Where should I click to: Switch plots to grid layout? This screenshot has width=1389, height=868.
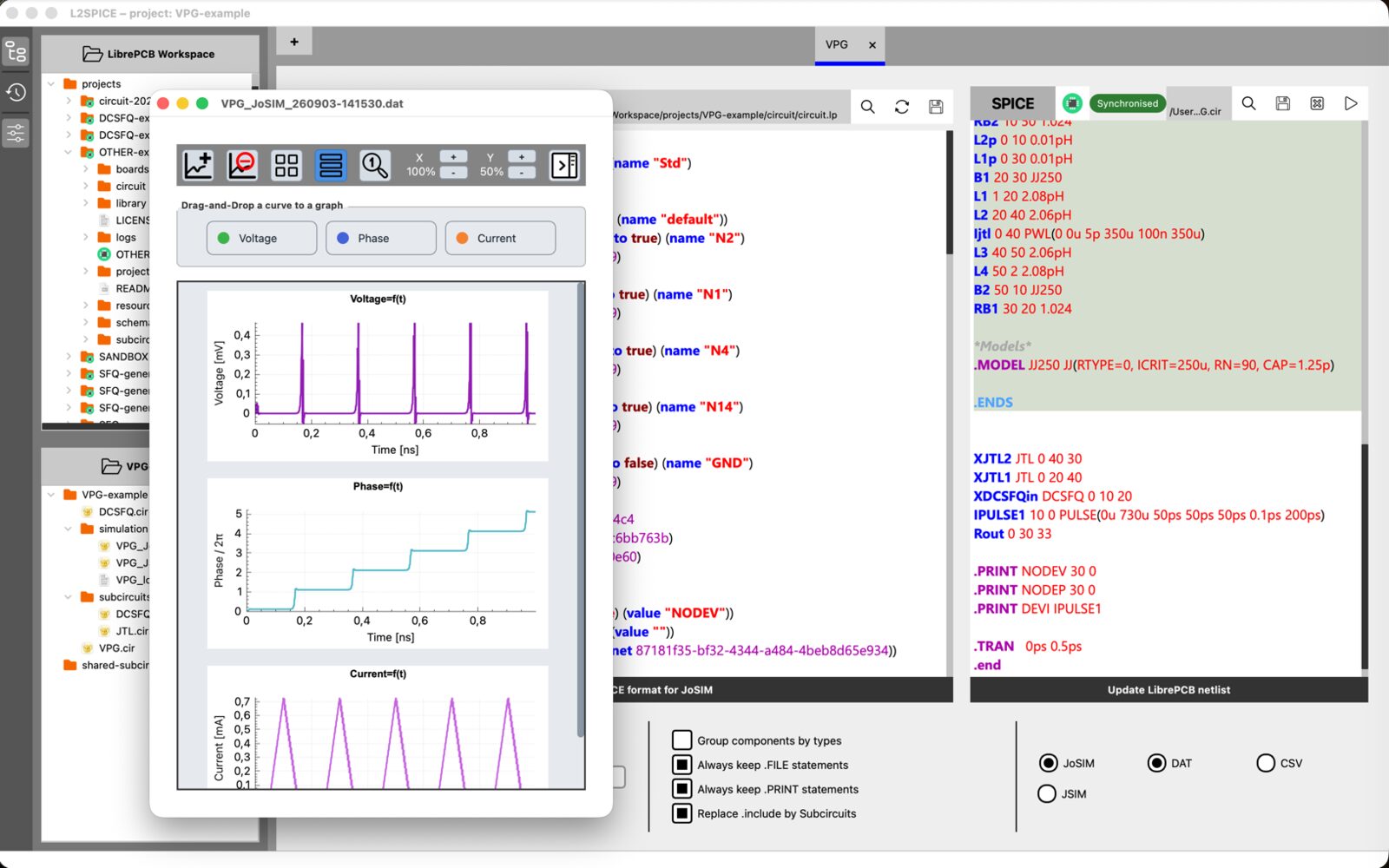coord(286,165)
